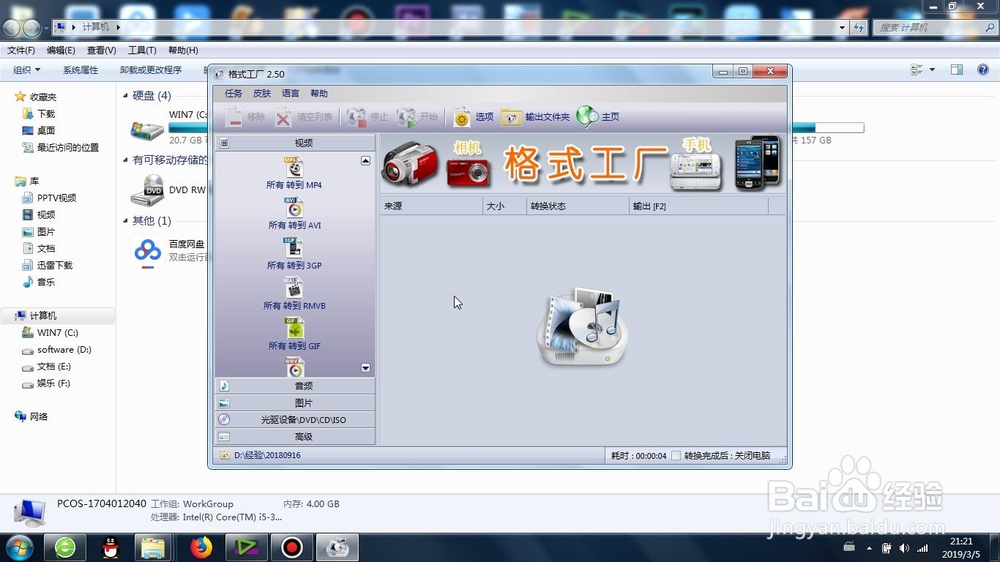Toggle the preview pane icon in Explorer

pos(957,70)
